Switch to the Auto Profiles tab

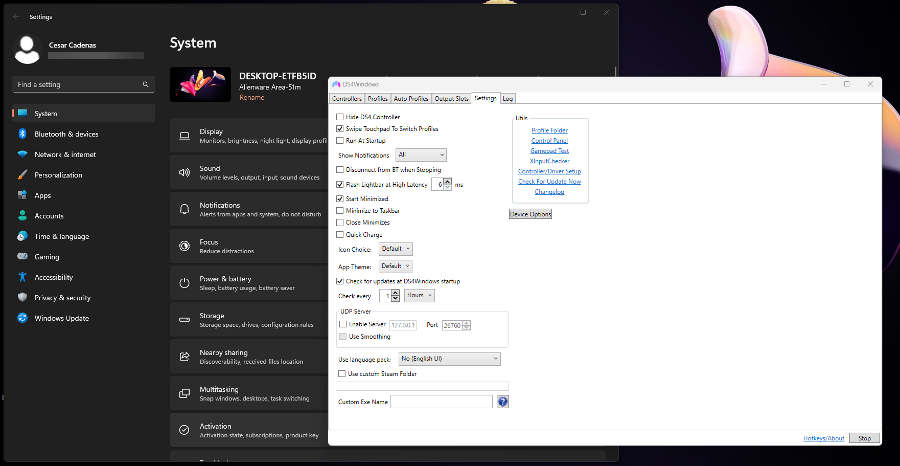click(411, 99)
